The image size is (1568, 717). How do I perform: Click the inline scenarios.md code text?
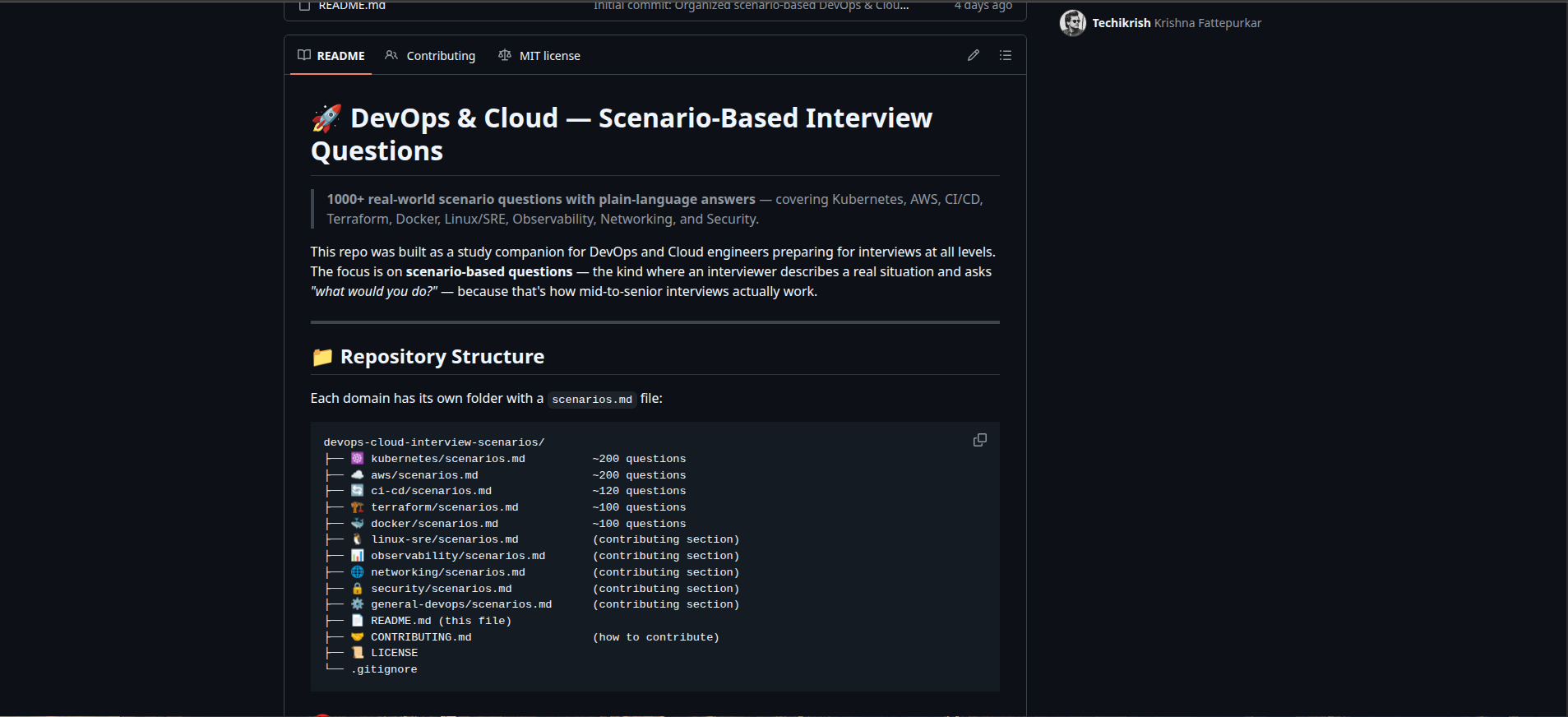(x=592, y=400)
